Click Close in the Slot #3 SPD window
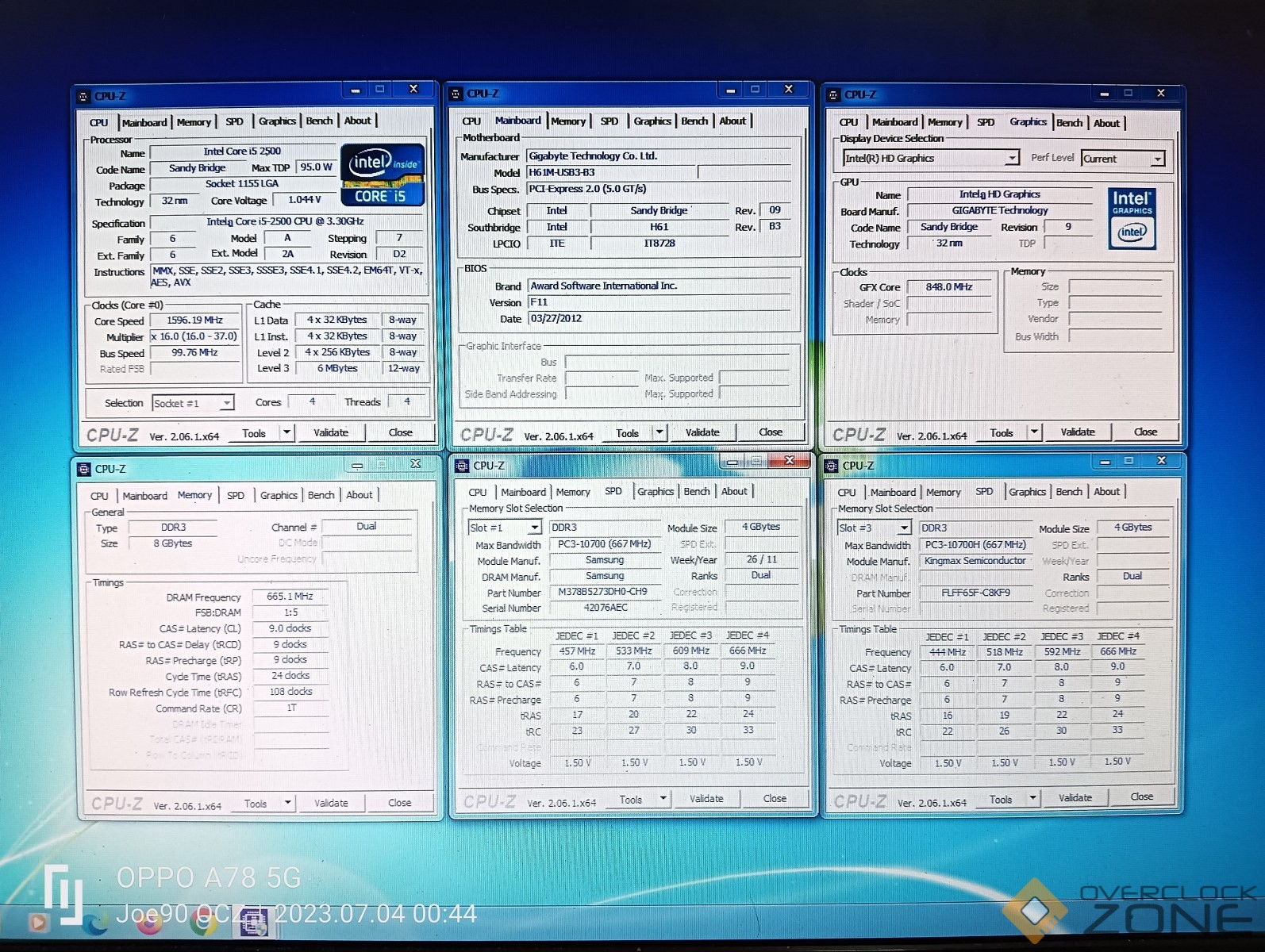Viewport: 1265px width, 952px height. point(1141,797)
